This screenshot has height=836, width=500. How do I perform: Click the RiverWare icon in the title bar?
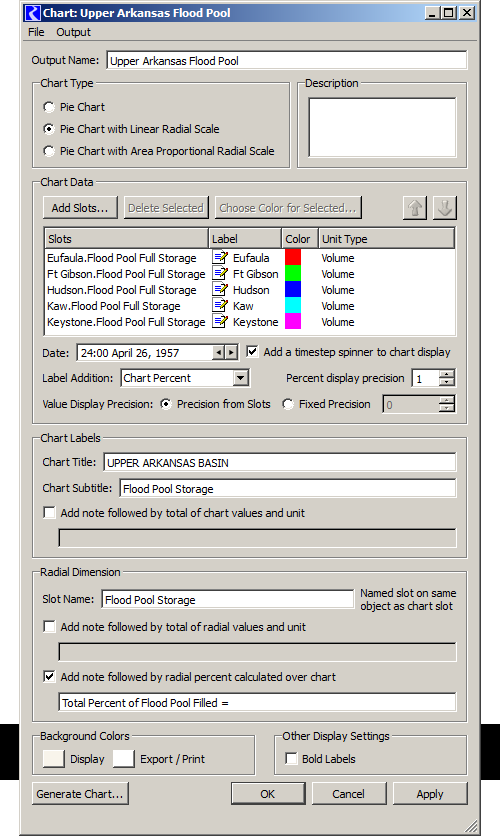[x=33, y=13]
